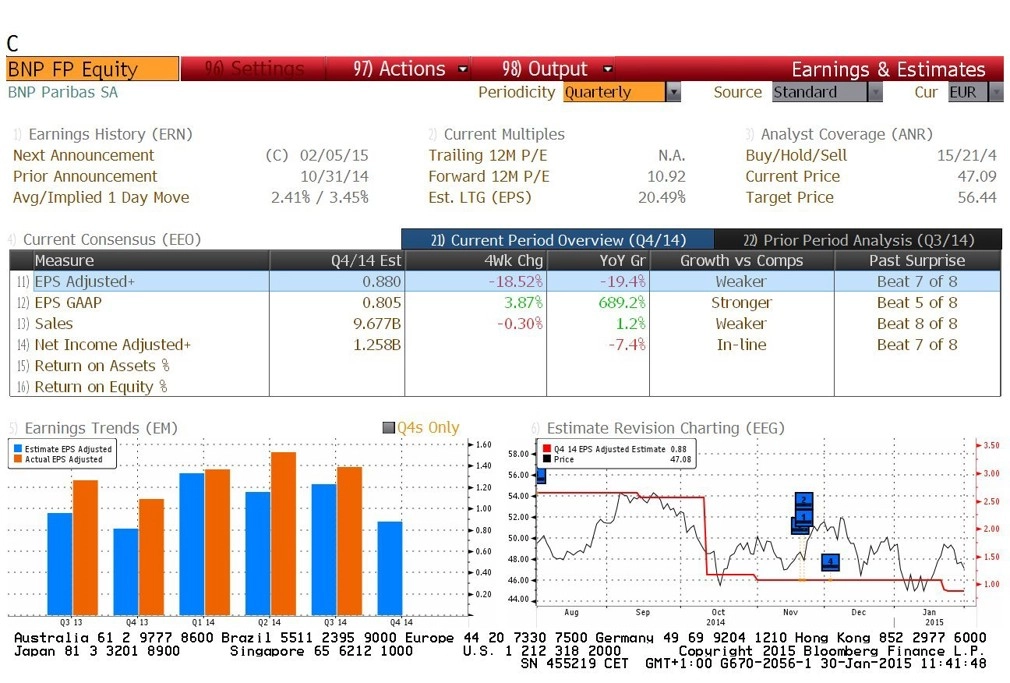Open Estimate Revision Charting (EEG) link
Viewport: 1010px width, 683px height.
point(665,428)
